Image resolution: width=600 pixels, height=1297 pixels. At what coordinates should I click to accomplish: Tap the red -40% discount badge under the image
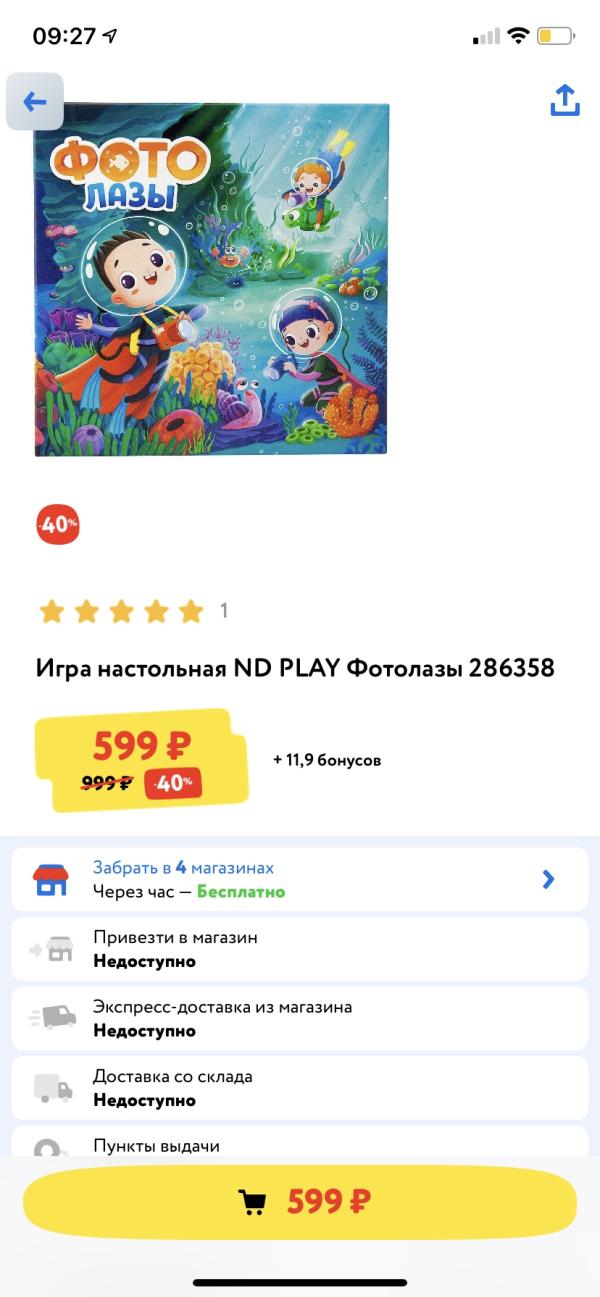[58, 525]
